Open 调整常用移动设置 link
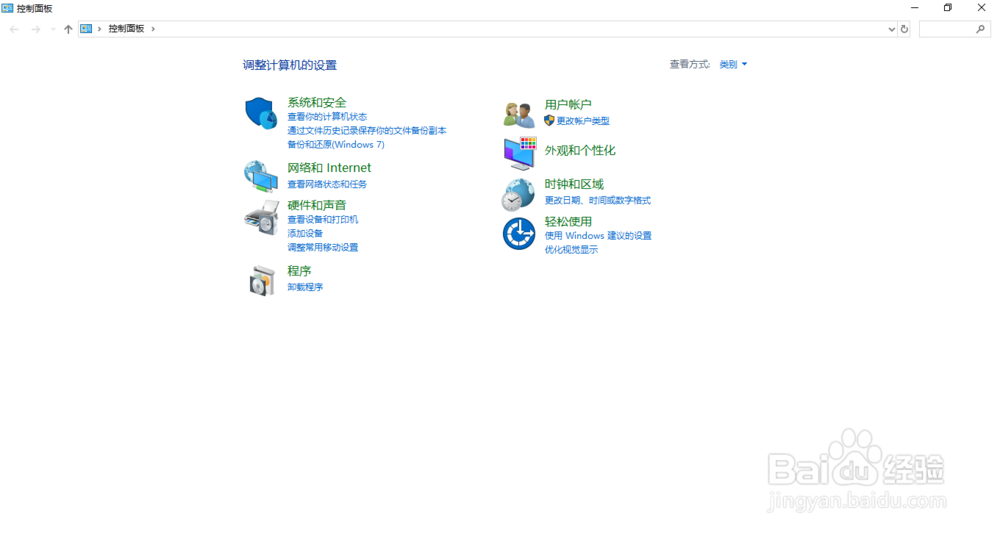The image size is (1000, 535). 323,247
